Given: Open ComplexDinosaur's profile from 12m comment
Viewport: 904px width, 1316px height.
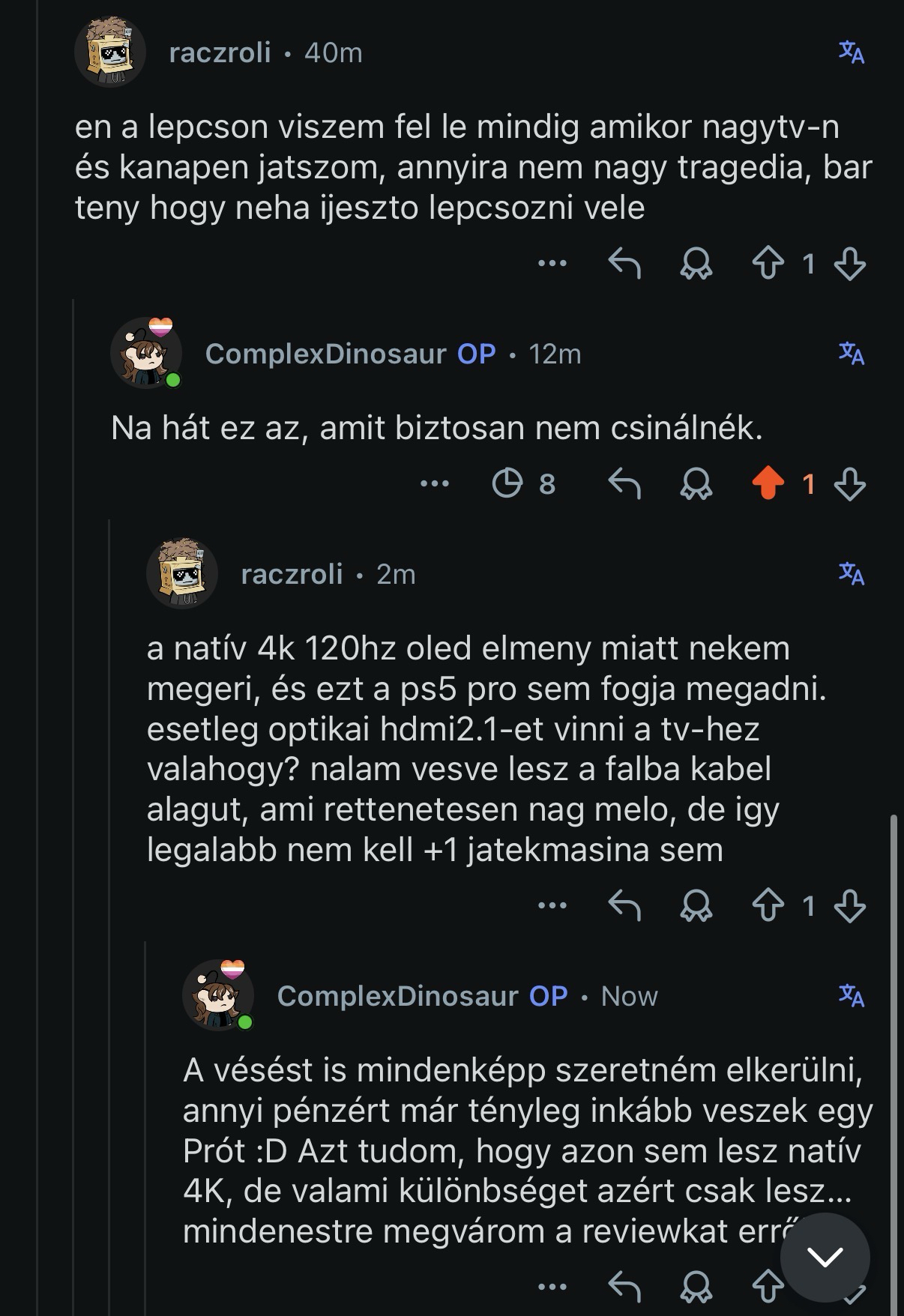Looking at the screenshot, I should [325, 354].
